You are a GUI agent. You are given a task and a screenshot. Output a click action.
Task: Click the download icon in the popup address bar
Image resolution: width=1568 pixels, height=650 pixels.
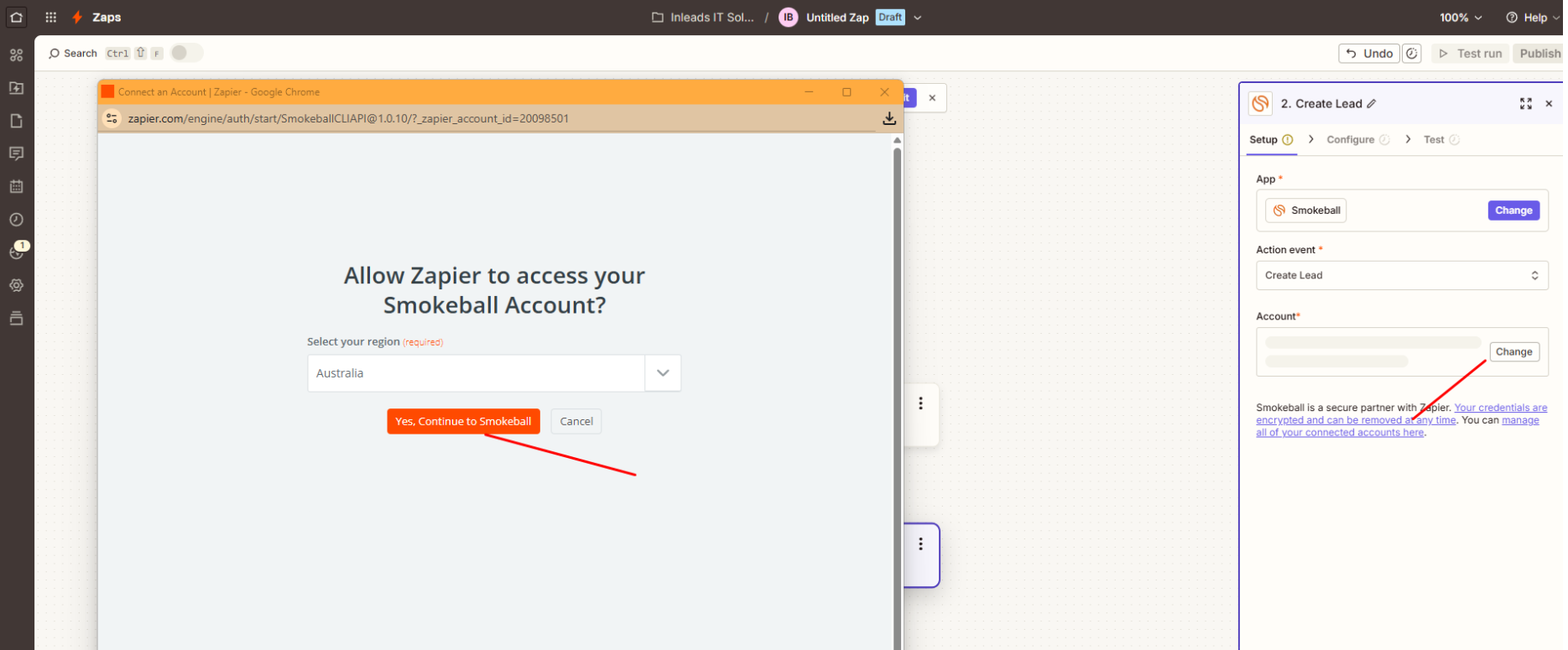889,119
